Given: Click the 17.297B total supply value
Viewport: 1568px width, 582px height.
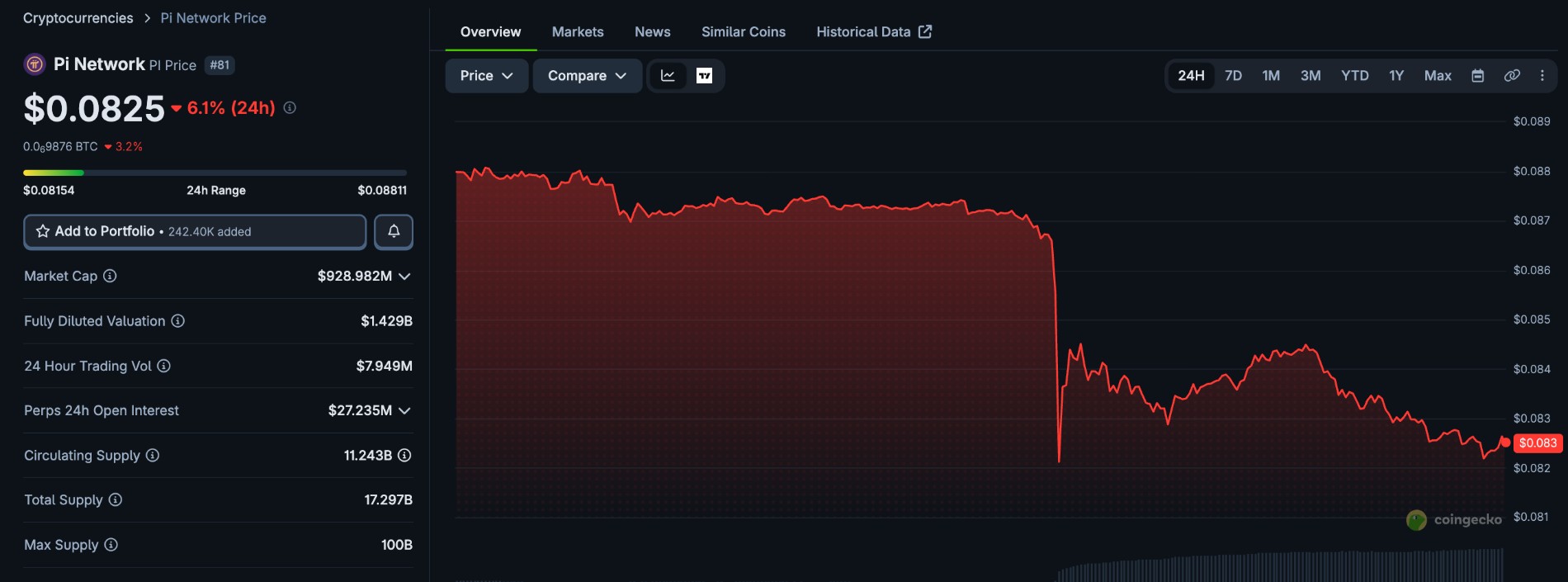Looking at the screenshot, I should [389, 499].
